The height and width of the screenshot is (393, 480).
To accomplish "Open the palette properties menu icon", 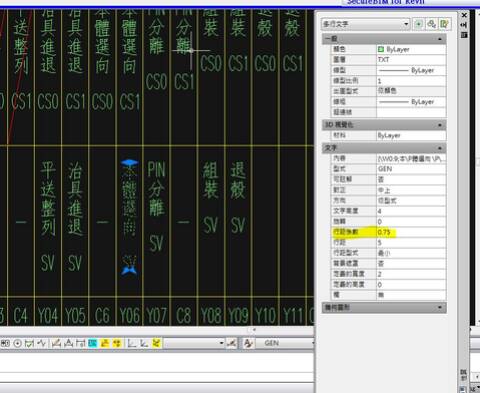I will [x=464, y=35].
